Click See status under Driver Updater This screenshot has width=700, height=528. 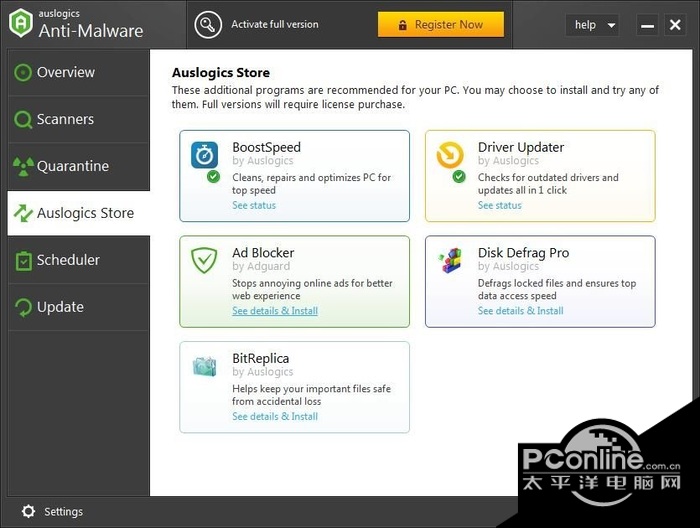500,205
